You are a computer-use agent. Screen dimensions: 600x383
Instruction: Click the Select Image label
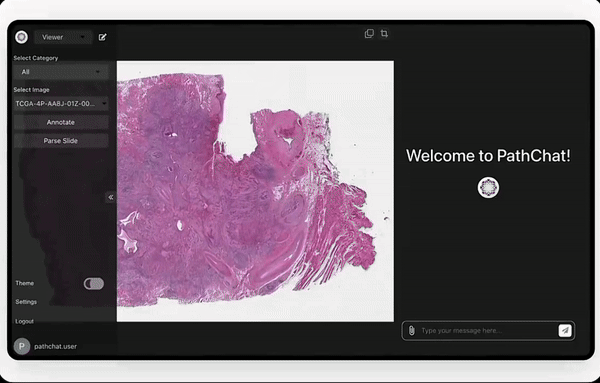[x=31, y=90]
